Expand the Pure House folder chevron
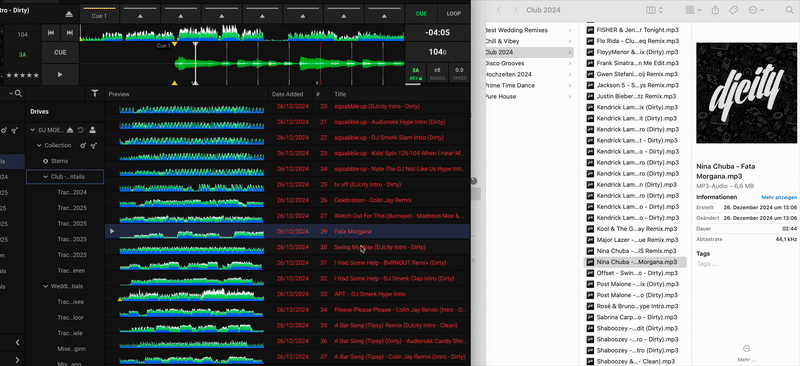This screenshot has width=800, height=366. pyautogui.click(x=570, y=96)
